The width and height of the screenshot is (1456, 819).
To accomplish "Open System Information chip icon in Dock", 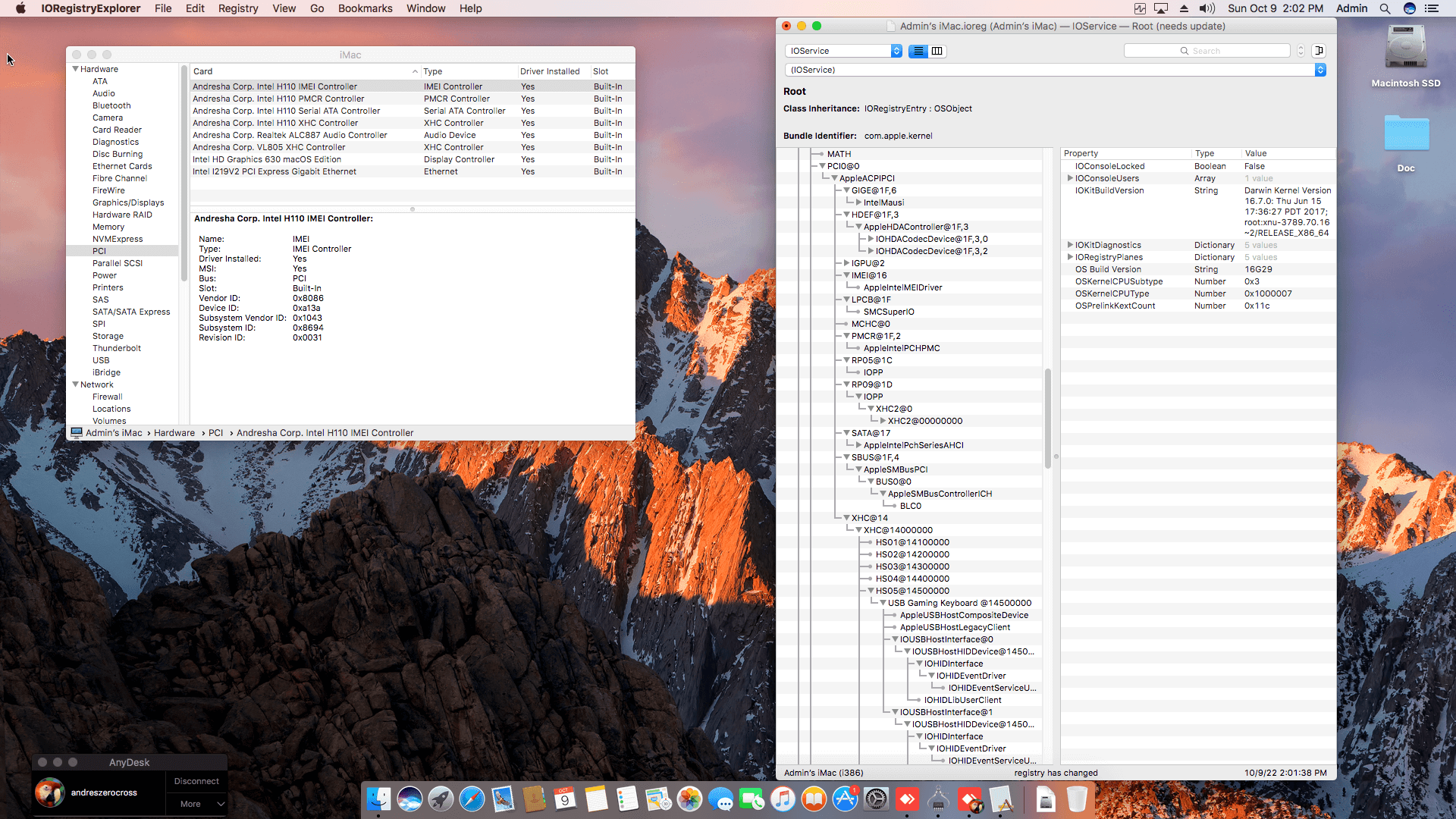I will click(938, 799).
